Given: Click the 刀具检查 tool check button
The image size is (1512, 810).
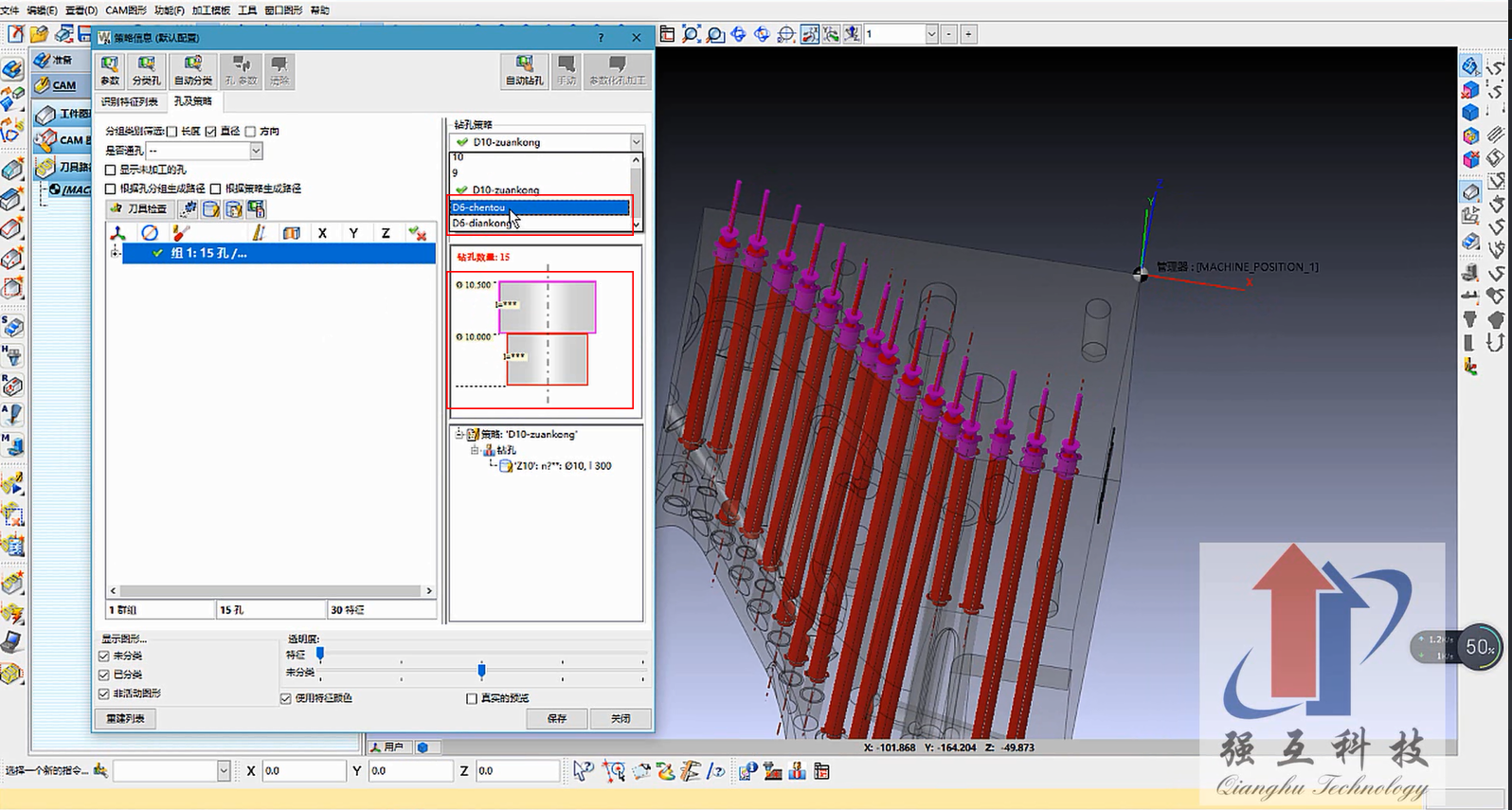Looking at the screenshot, I should (x=139, y=208).
